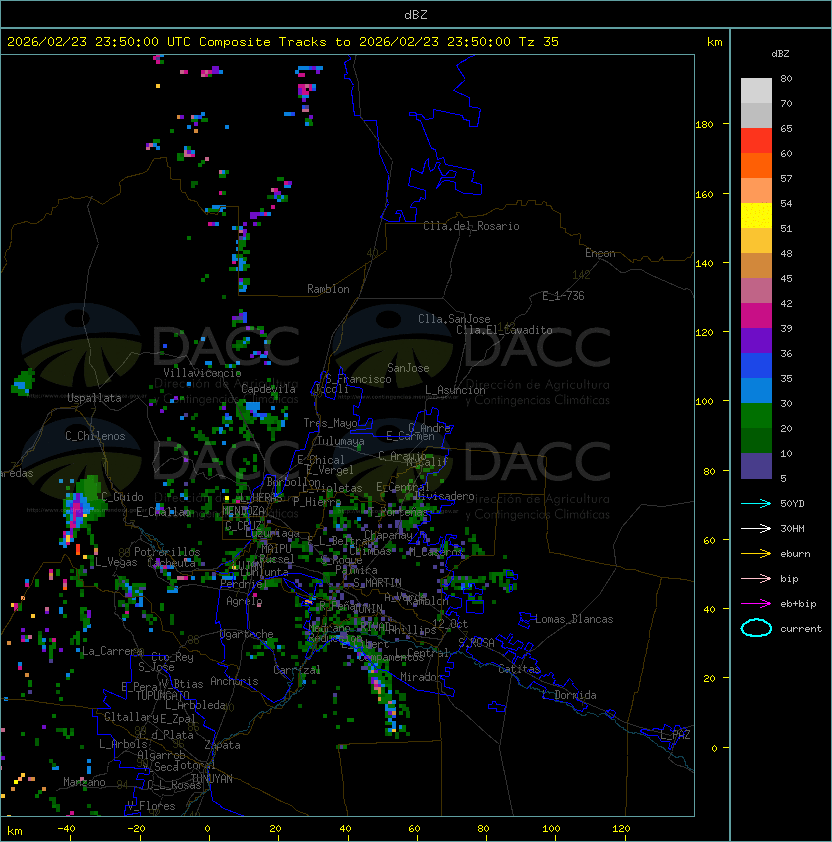Click the white 30HM track arrow in legend
The width and height of the screenshot is (832, 842).
[756, 529]
